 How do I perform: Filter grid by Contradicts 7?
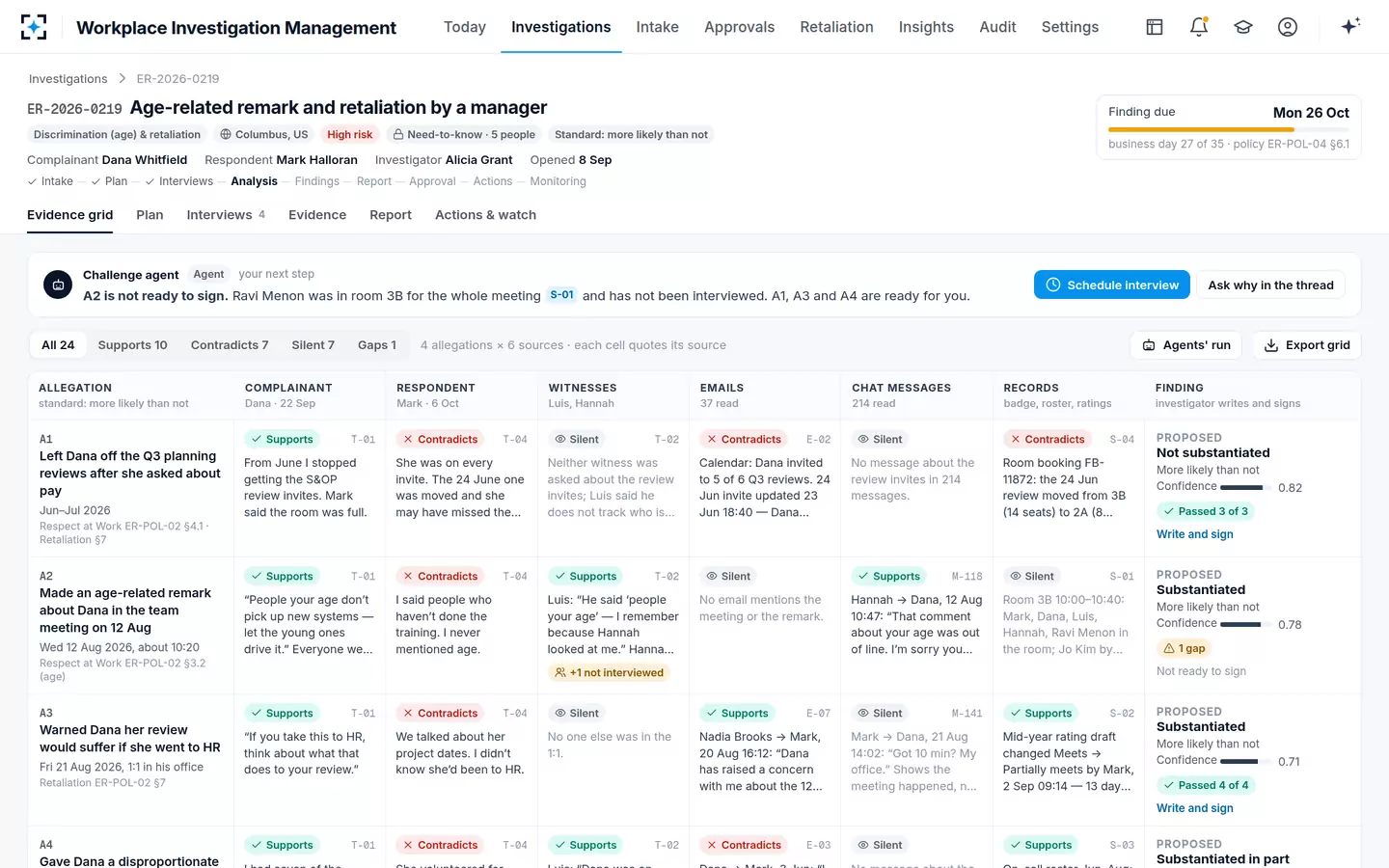(230, 345)
